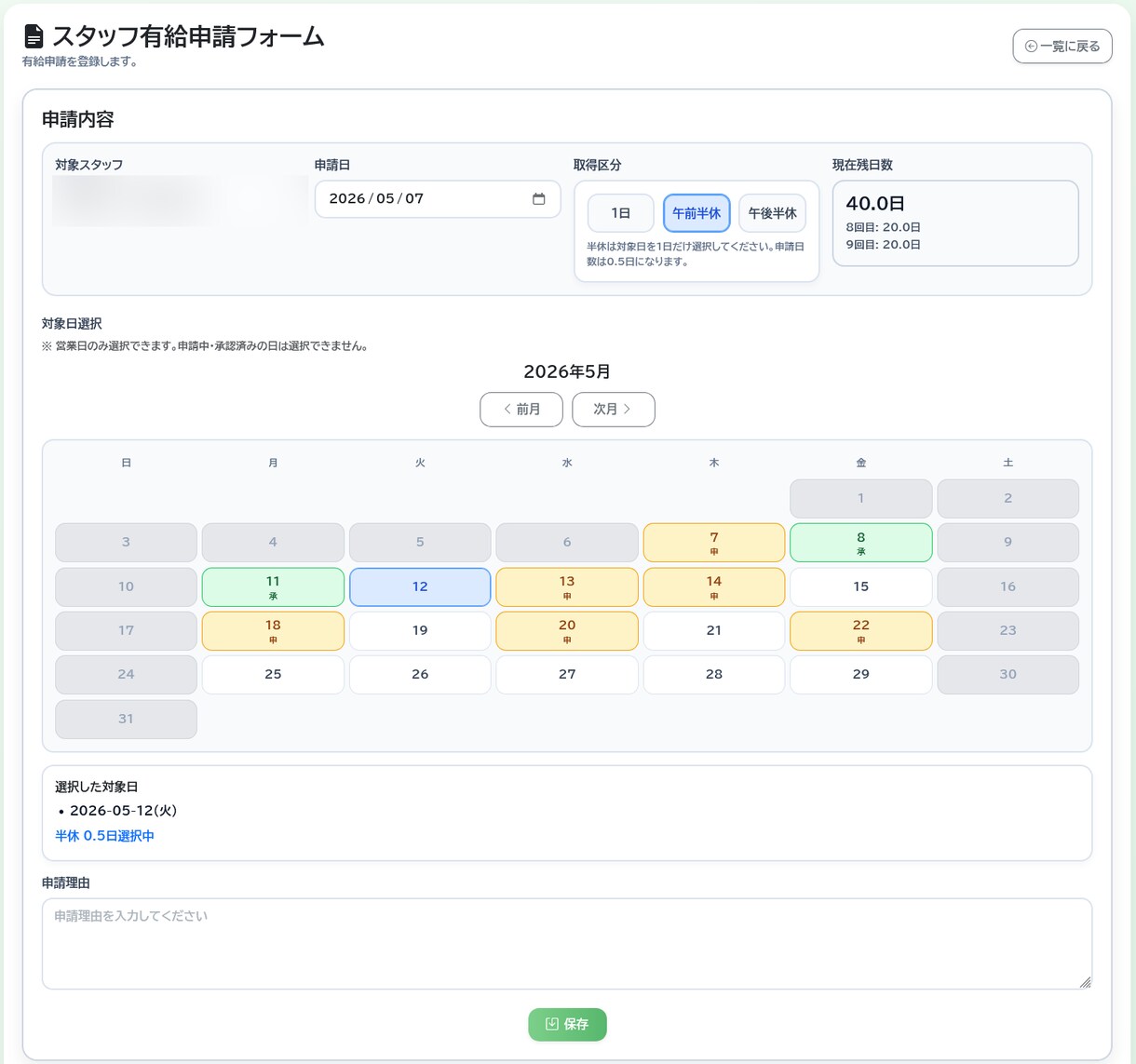Click the 半休 0.5日選択中 status text
The height and width of the screenshot is (1064, 1136).
tap(104, 836)
